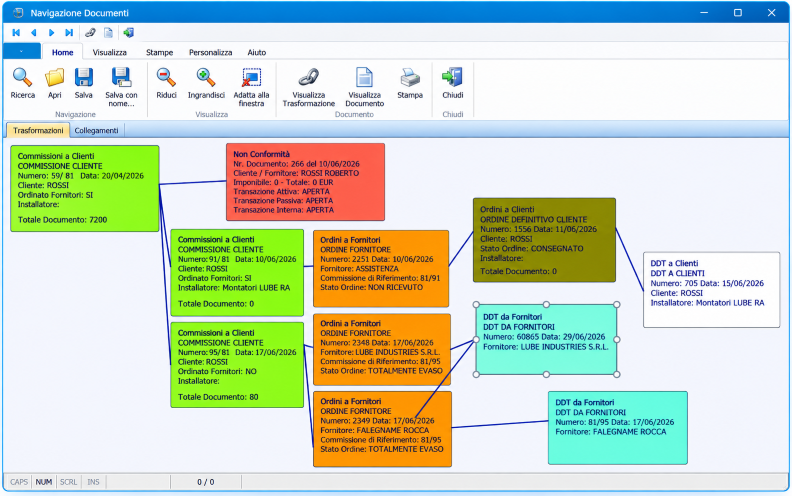The height and width of the screenshot is (496, 792).
Task: Select Ordini a Fornitori node 2348
Action: click(382, 350)
